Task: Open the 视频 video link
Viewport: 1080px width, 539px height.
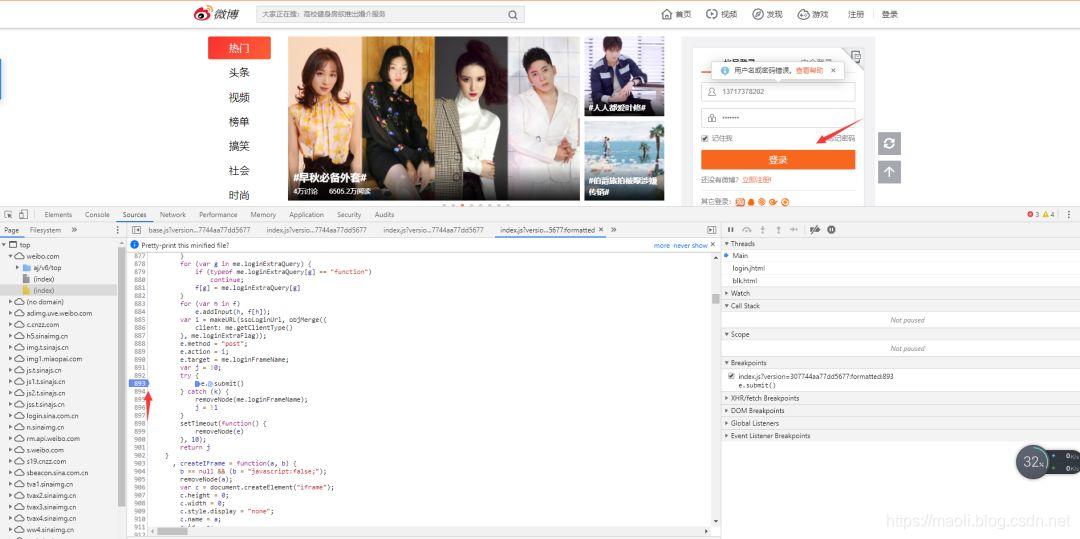Action: pyautogui.click(x=721, y=14)
